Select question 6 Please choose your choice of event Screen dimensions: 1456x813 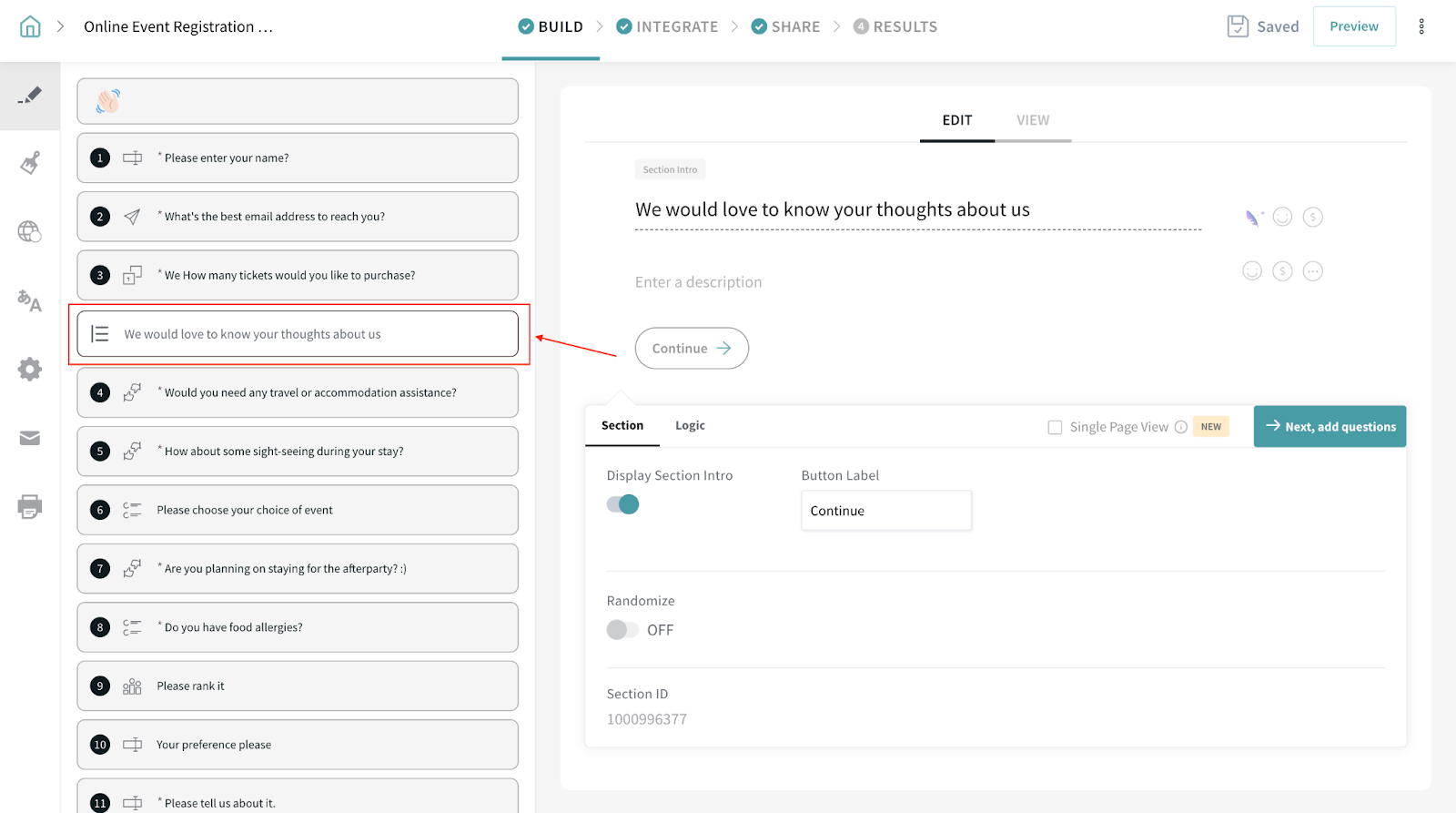click(x=298, y=510)
